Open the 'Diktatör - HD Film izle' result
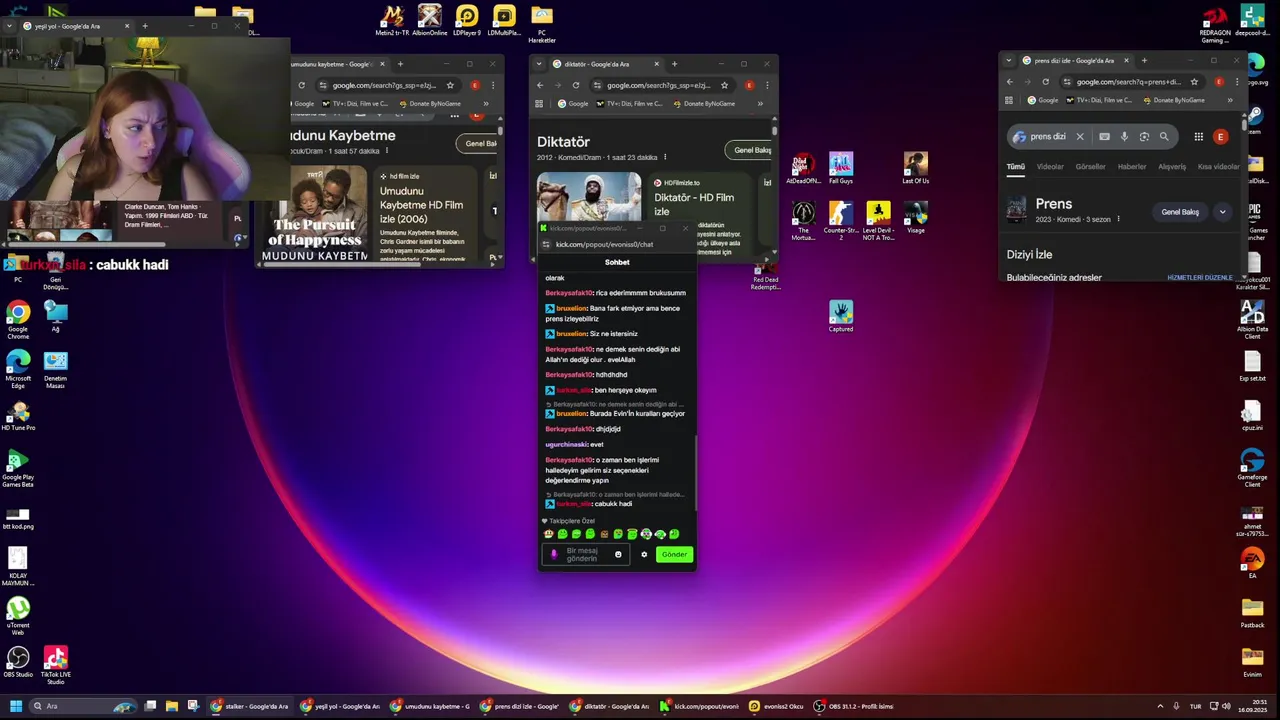Screen dimensions: 1280x720 694,204
